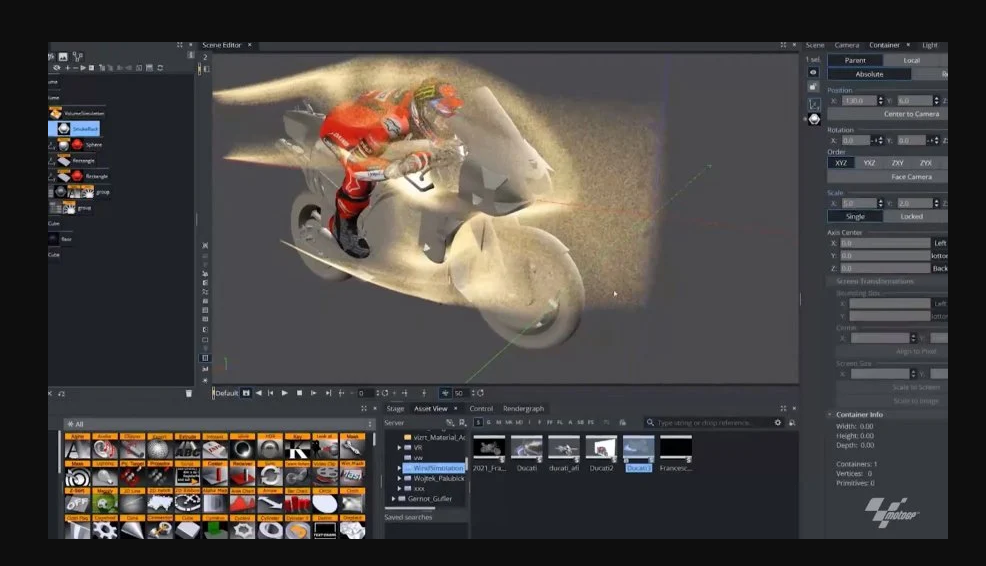Open the Rendergraph tab
This screenshot has width=986, height=566.
(523, 409)
